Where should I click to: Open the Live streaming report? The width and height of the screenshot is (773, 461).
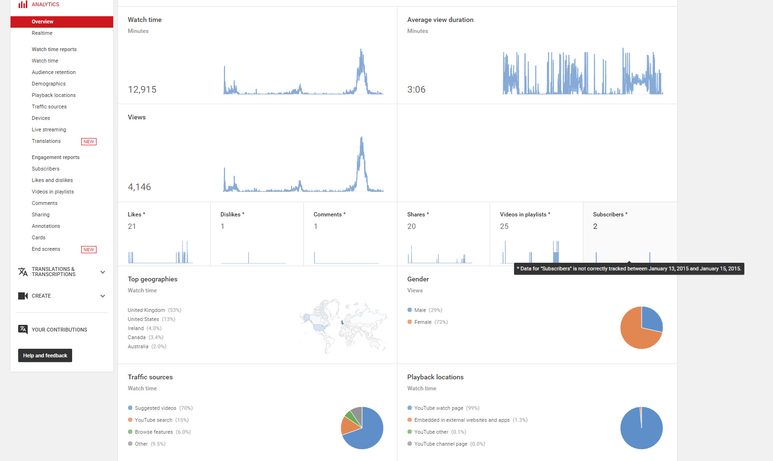tap(49, 130)
